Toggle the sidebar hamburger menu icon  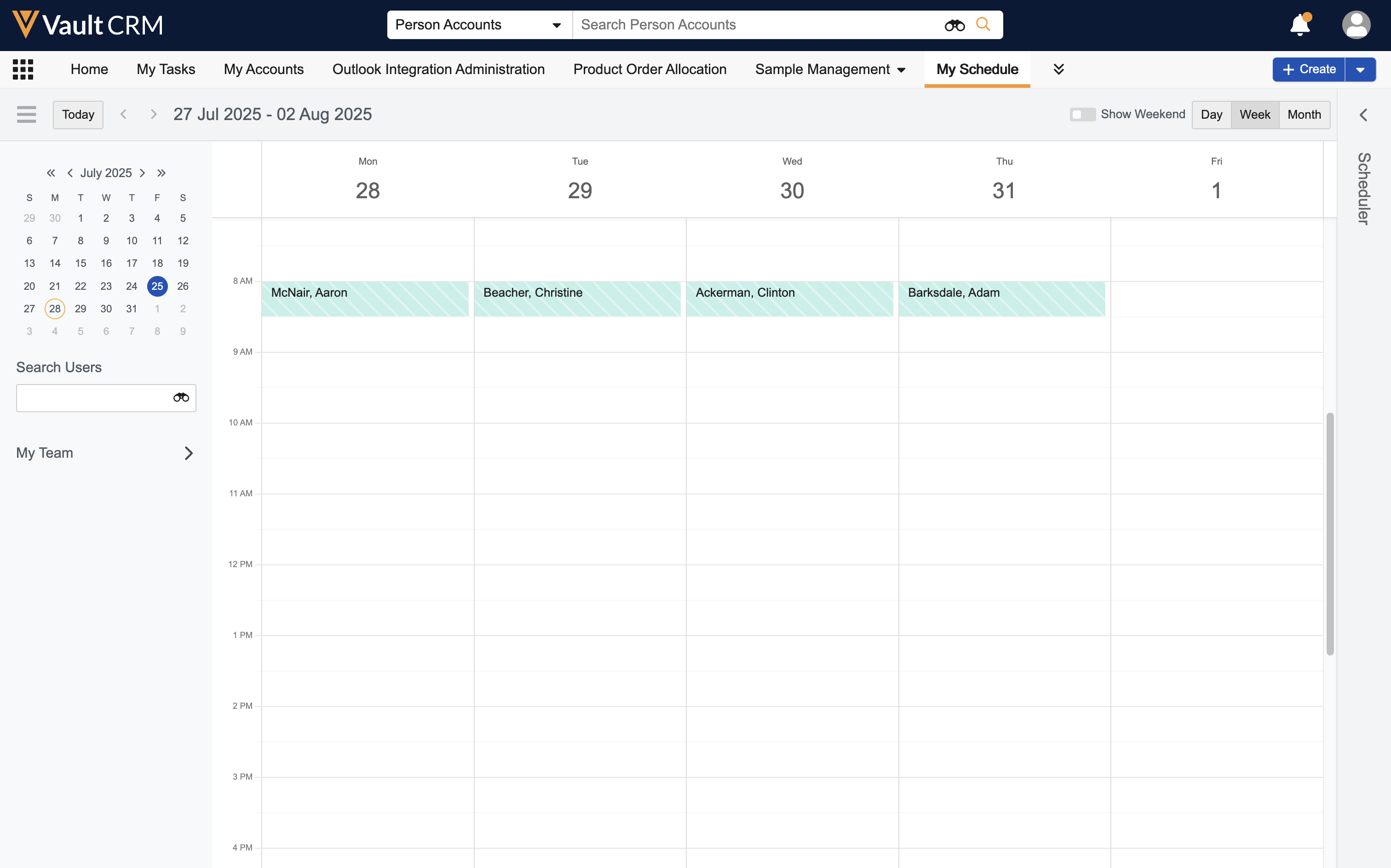point(26,114)
